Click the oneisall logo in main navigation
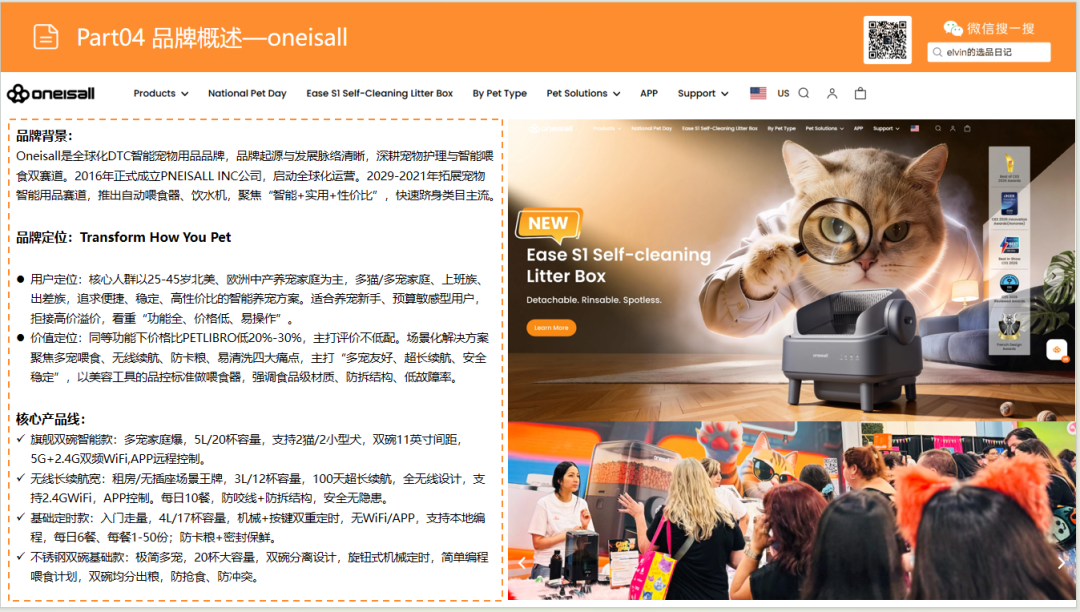The image size is (1080, 612). click(x=51, y=94)
